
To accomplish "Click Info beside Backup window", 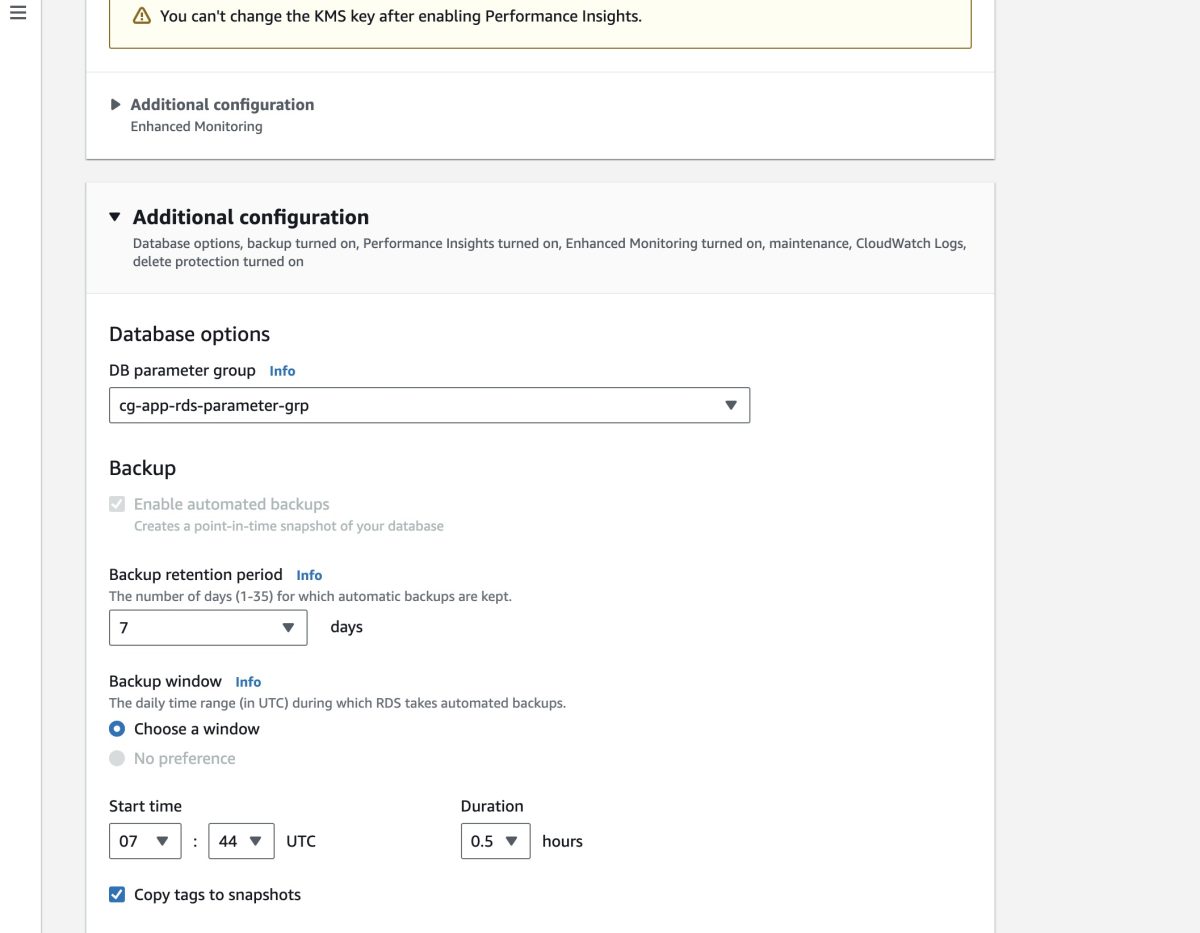I will click(x=248, y=681).
